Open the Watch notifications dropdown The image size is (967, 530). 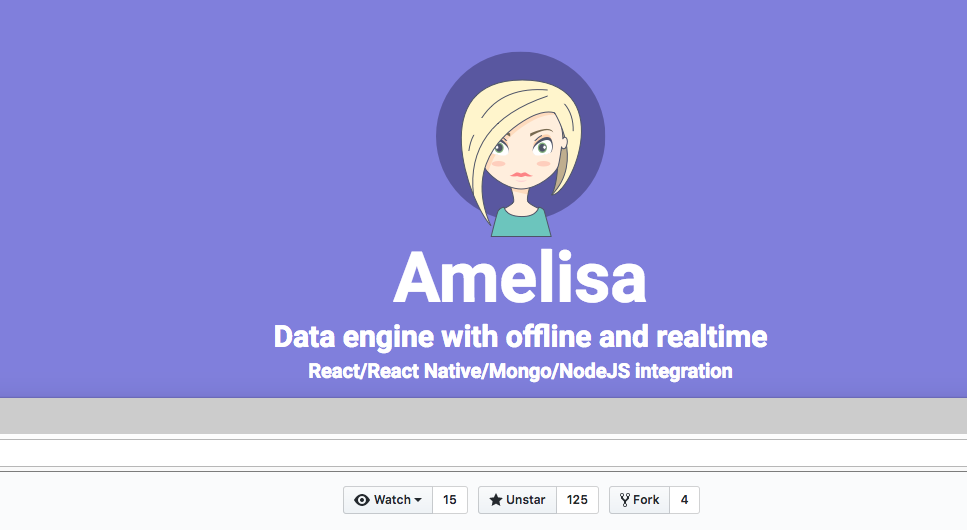pyautogui.click(x=388, y=500)
